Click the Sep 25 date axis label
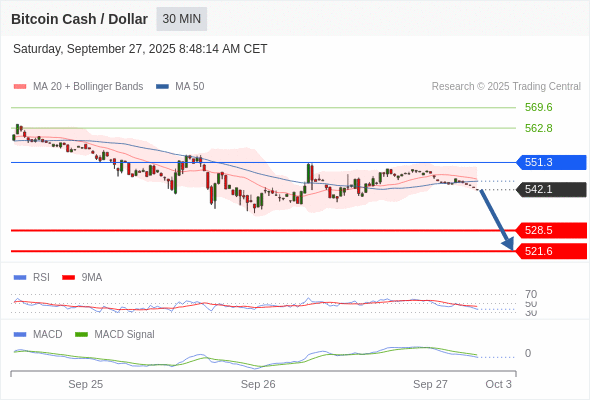Screen dimensions: 590x400 (x=85, y=384)
